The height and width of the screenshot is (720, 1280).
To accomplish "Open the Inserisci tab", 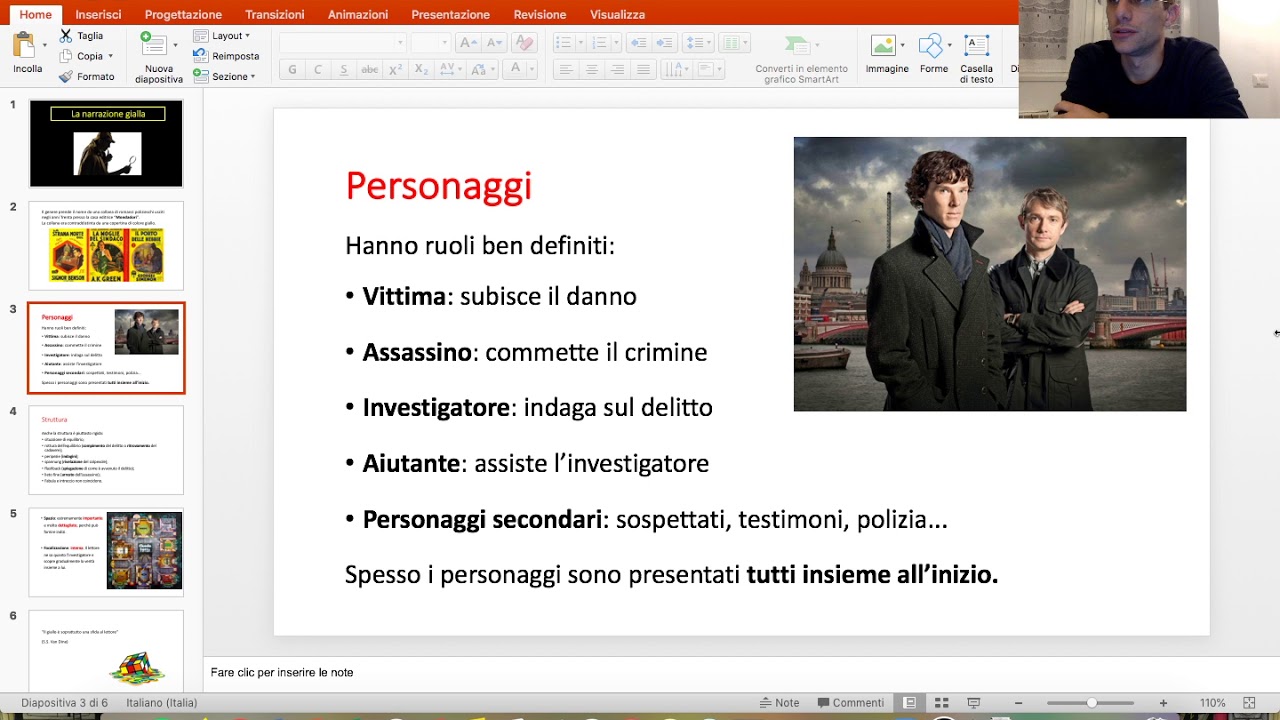I will click(x=98, y=14).
